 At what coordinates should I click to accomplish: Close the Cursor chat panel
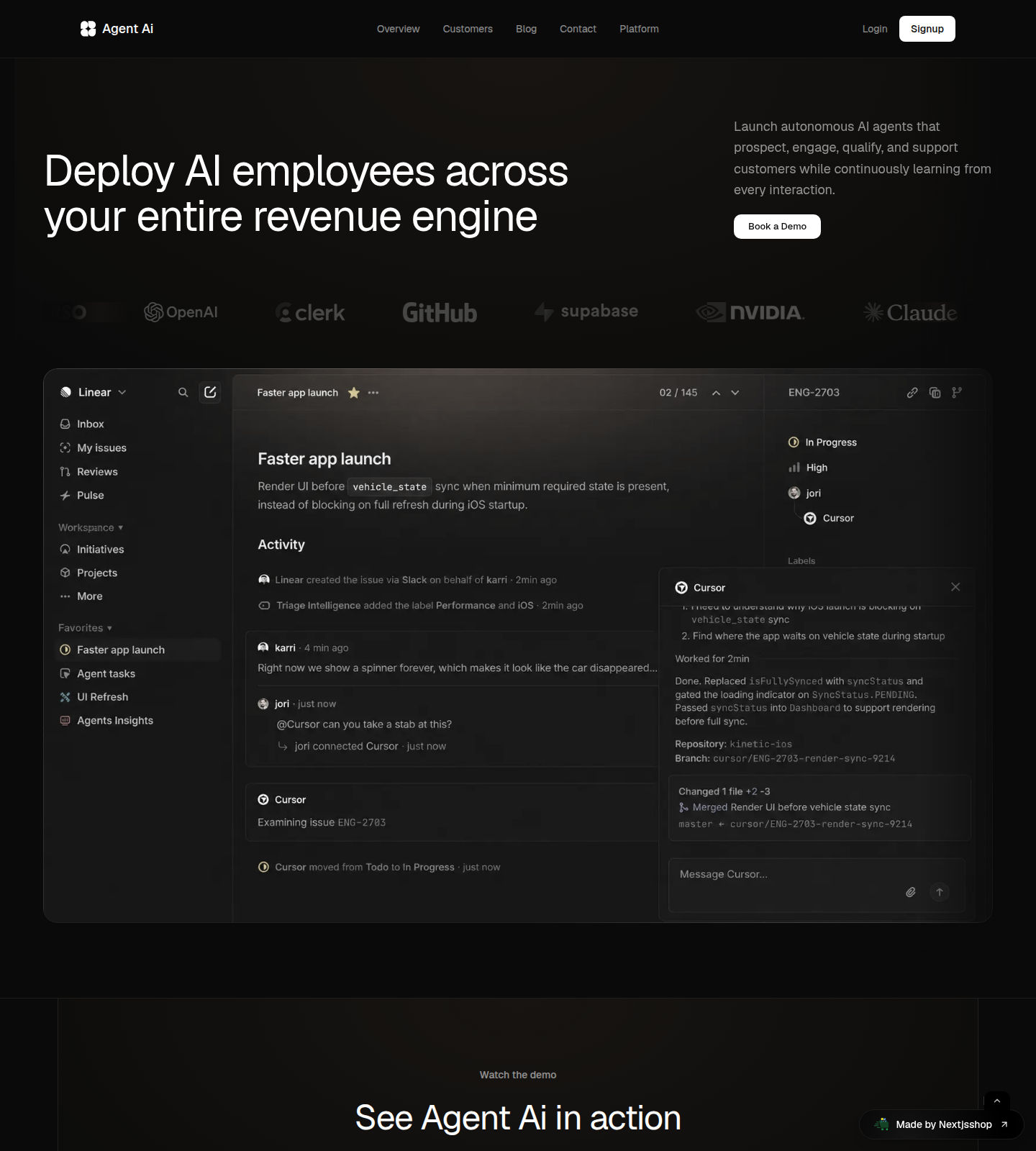click(955, 587)
